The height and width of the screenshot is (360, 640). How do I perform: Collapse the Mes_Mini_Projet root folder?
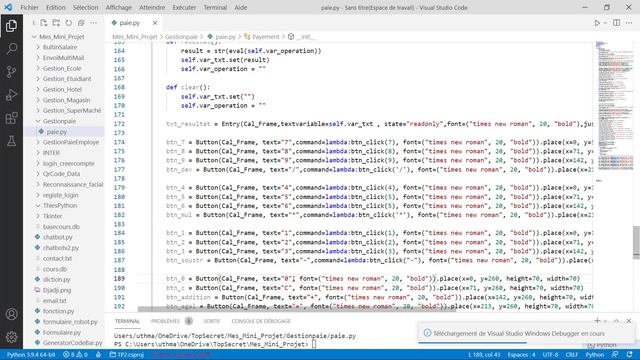point(62,37)
